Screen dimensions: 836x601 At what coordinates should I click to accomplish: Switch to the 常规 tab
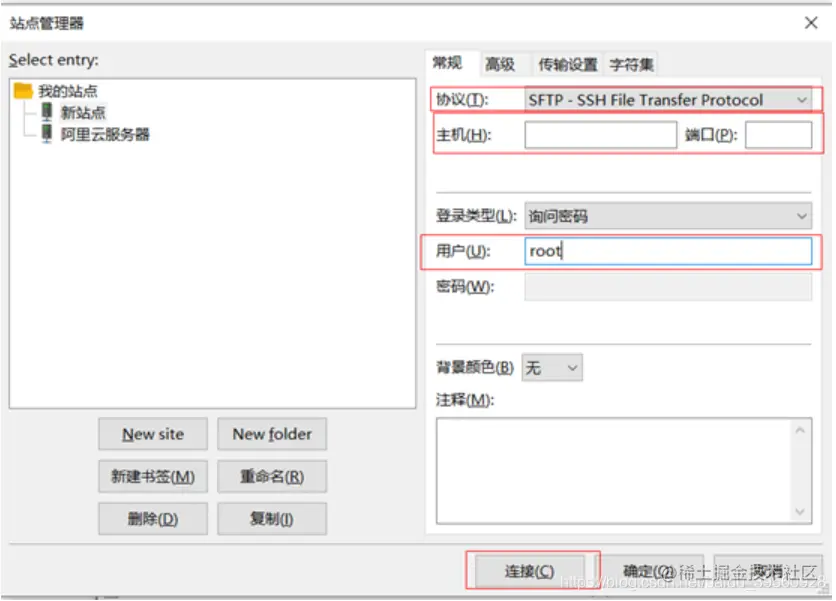pyautogui.click(x=446, y=63)
